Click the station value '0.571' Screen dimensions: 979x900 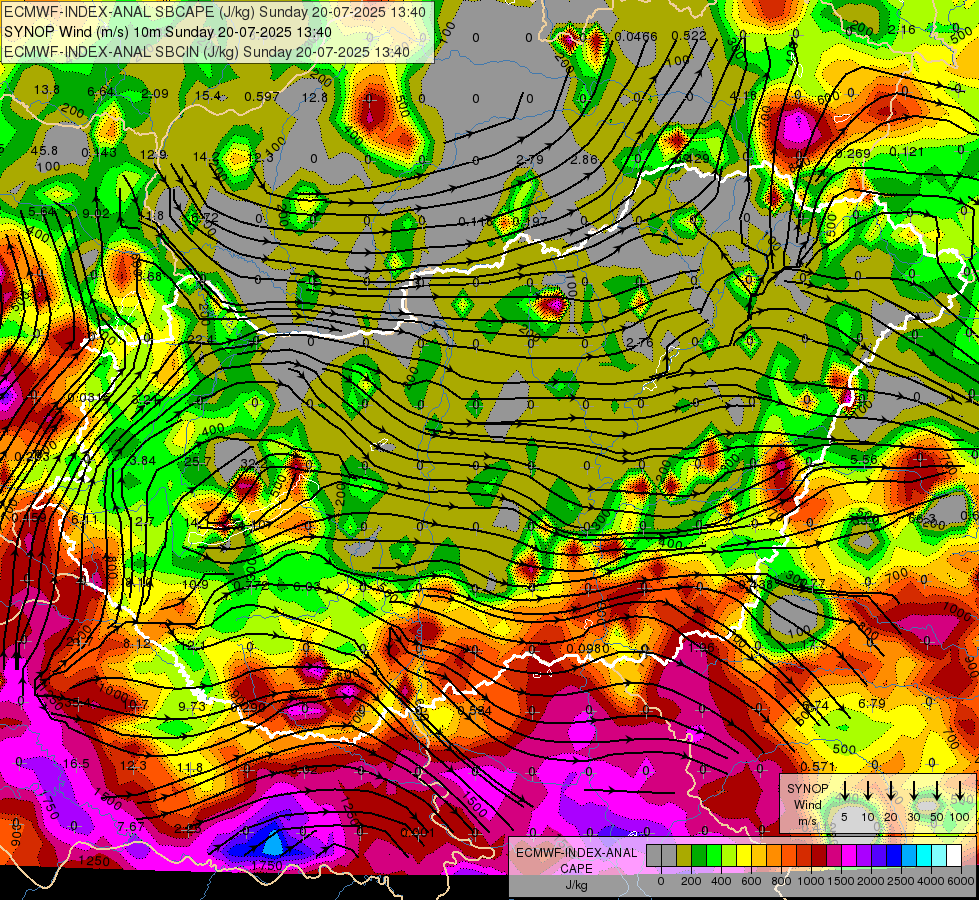click(x=818, y=766)
